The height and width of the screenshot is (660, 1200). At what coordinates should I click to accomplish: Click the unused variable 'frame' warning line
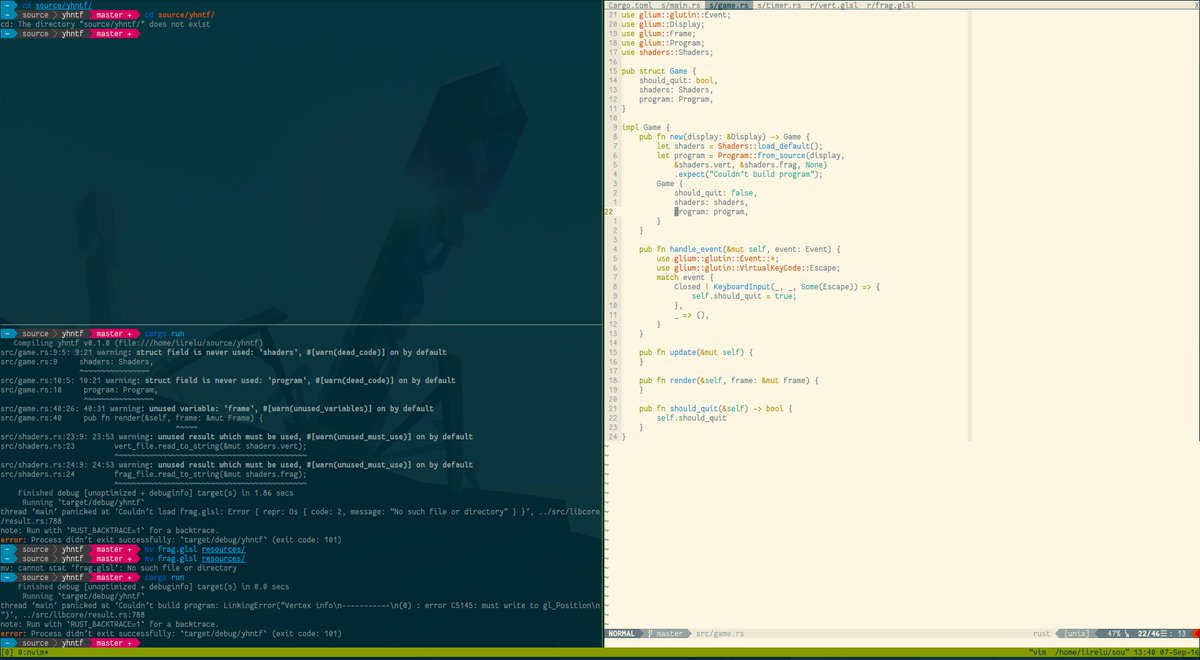tap(217, 408)
